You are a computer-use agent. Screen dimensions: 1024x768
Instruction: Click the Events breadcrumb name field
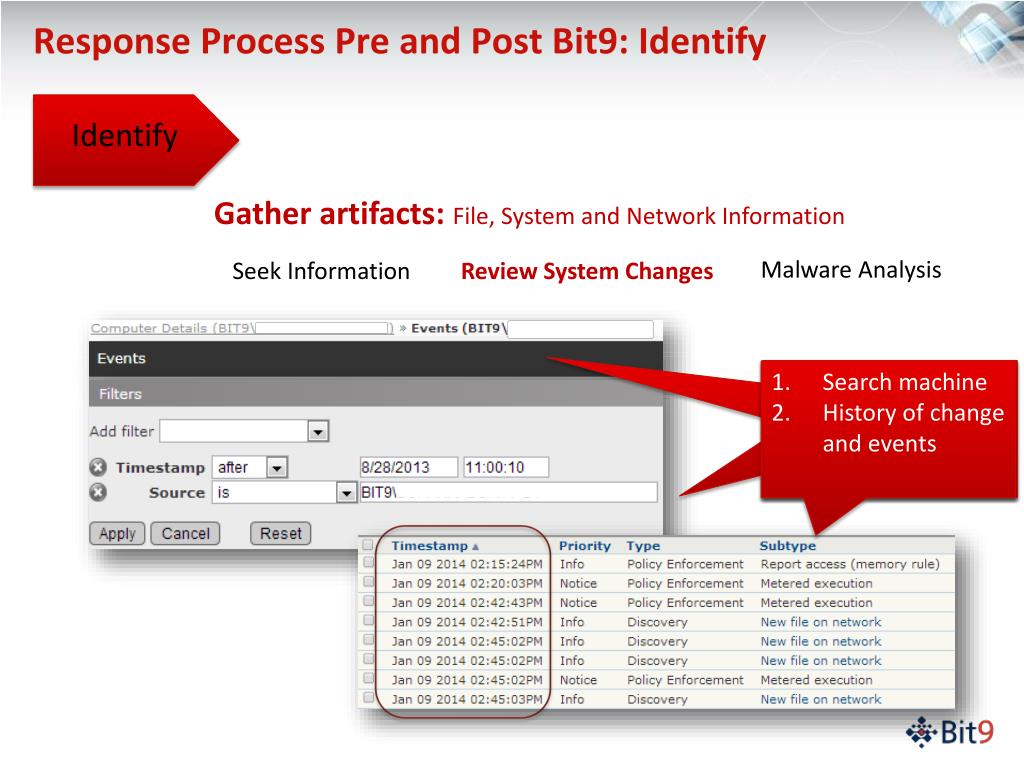(581, 329)
